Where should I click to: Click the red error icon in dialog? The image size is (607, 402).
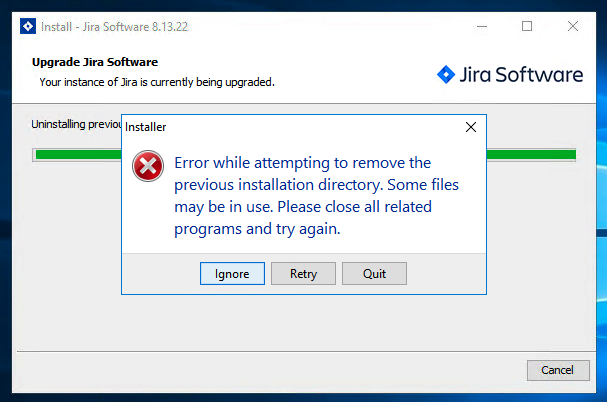[x=148, y=166]
